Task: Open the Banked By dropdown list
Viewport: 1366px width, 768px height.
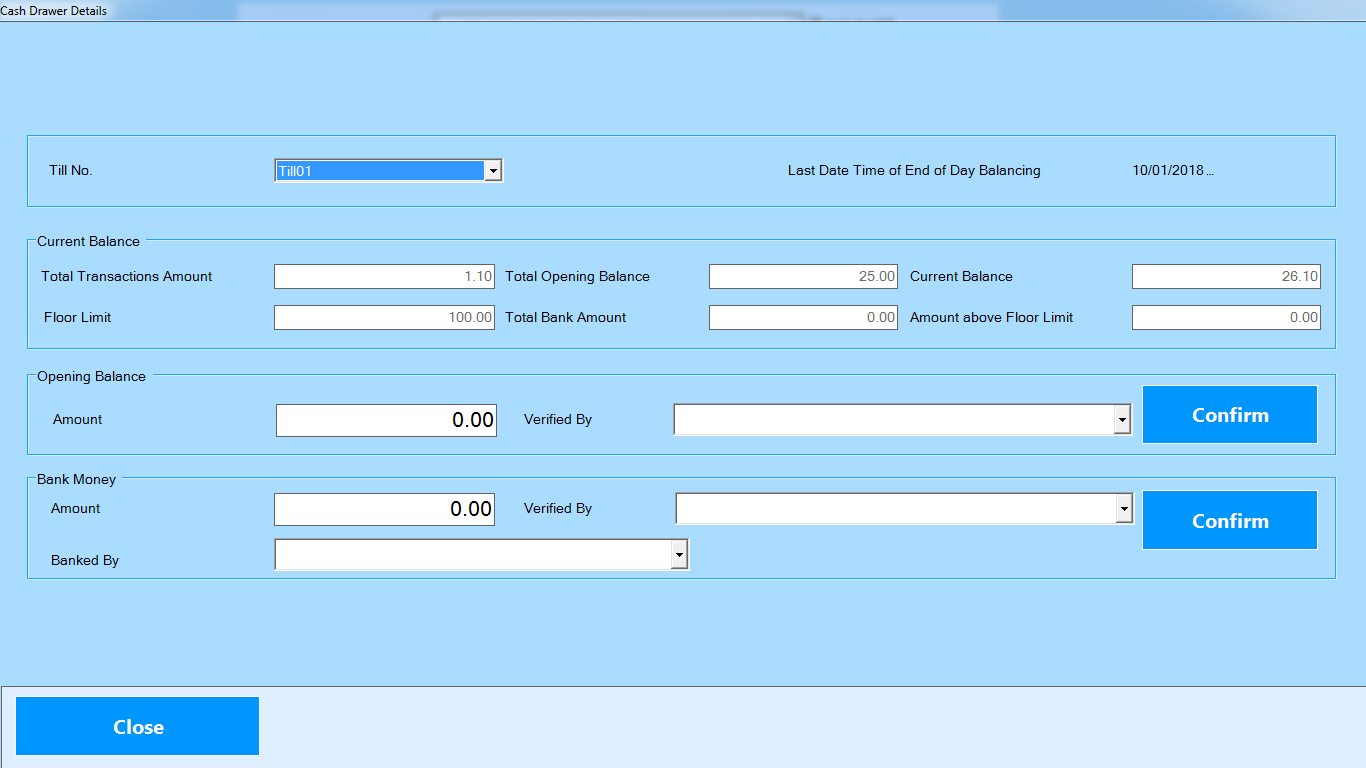Action: [x=679, y=554]
